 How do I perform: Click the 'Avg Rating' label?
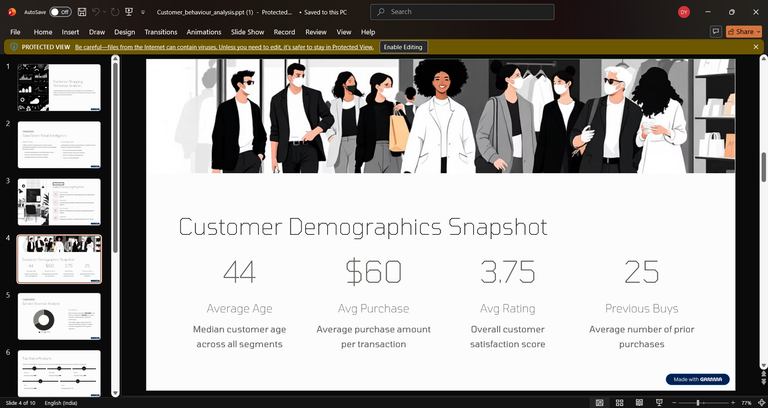click(507, 309)
